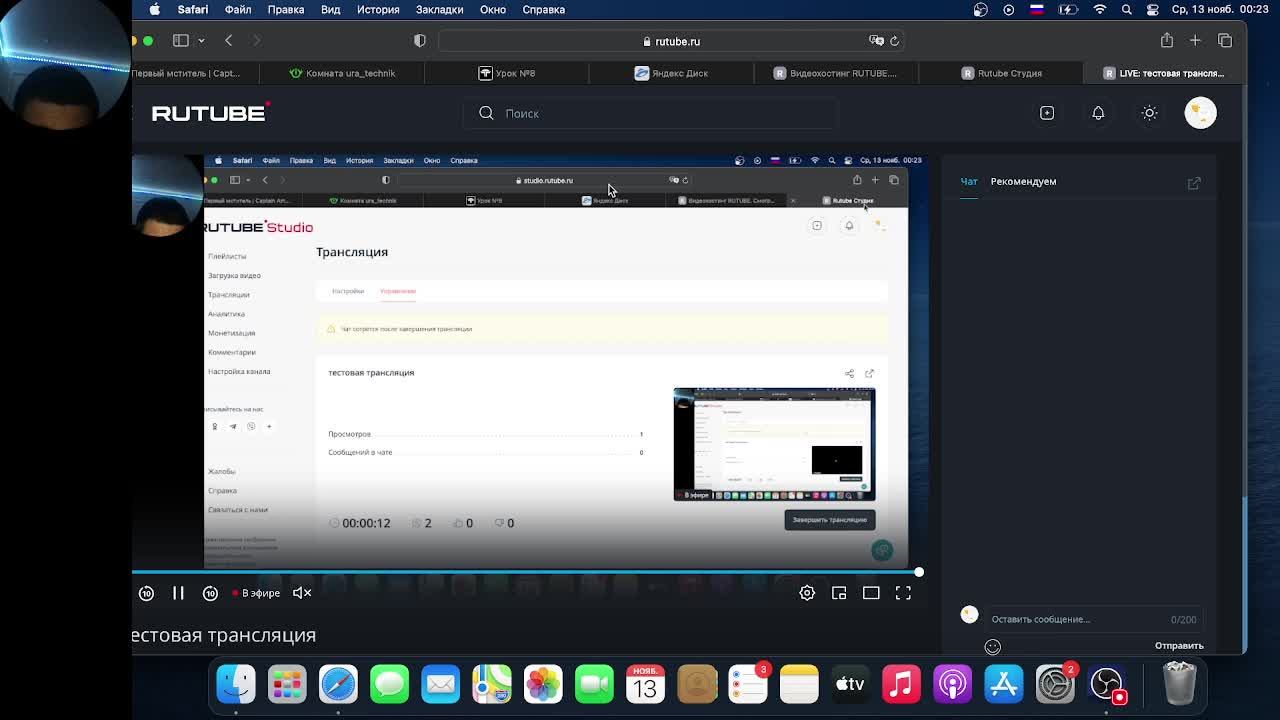Open Launchpad from the Dock
Image resolution: width=1280 pixels, height=720 pixels.
coord(287,684)
